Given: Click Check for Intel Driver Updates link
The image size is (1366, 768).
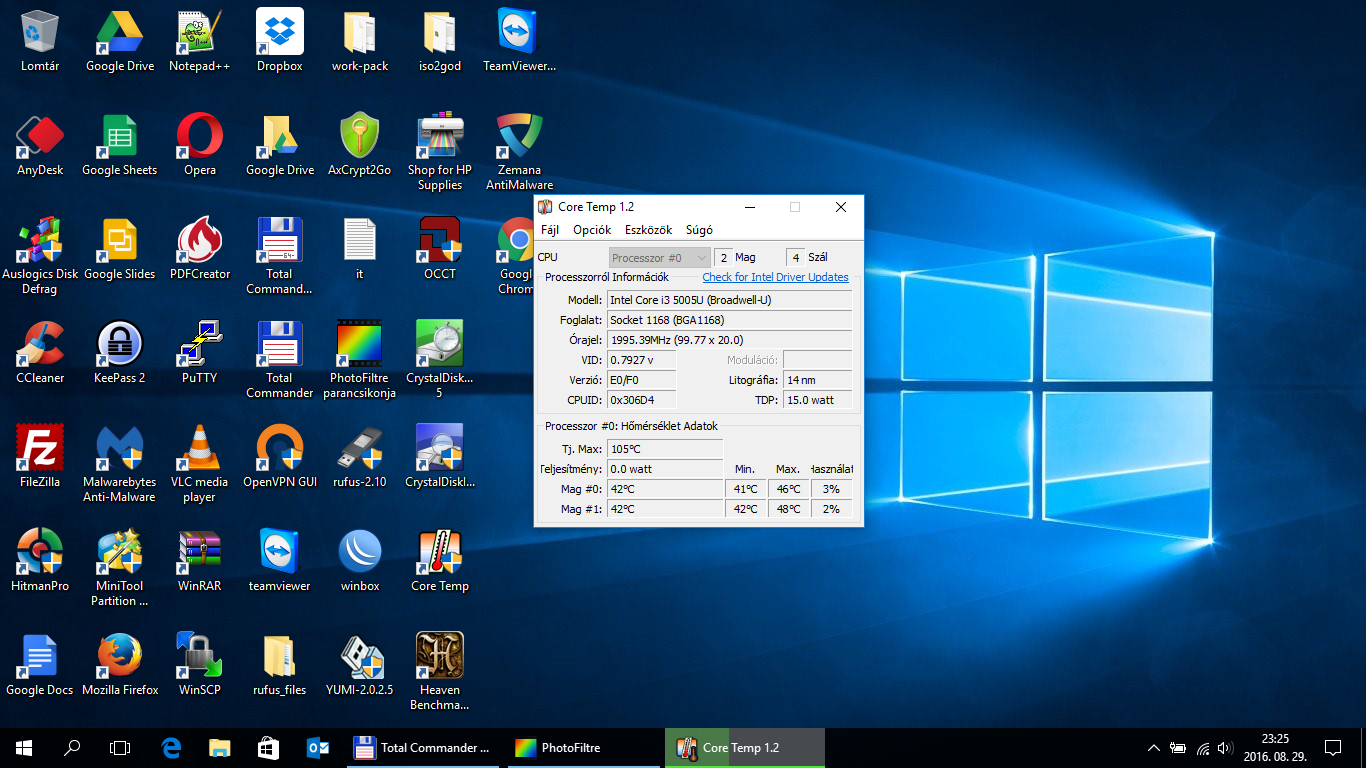Looking at the screenshot, I should pyautogui.click(x=775, y=277).
